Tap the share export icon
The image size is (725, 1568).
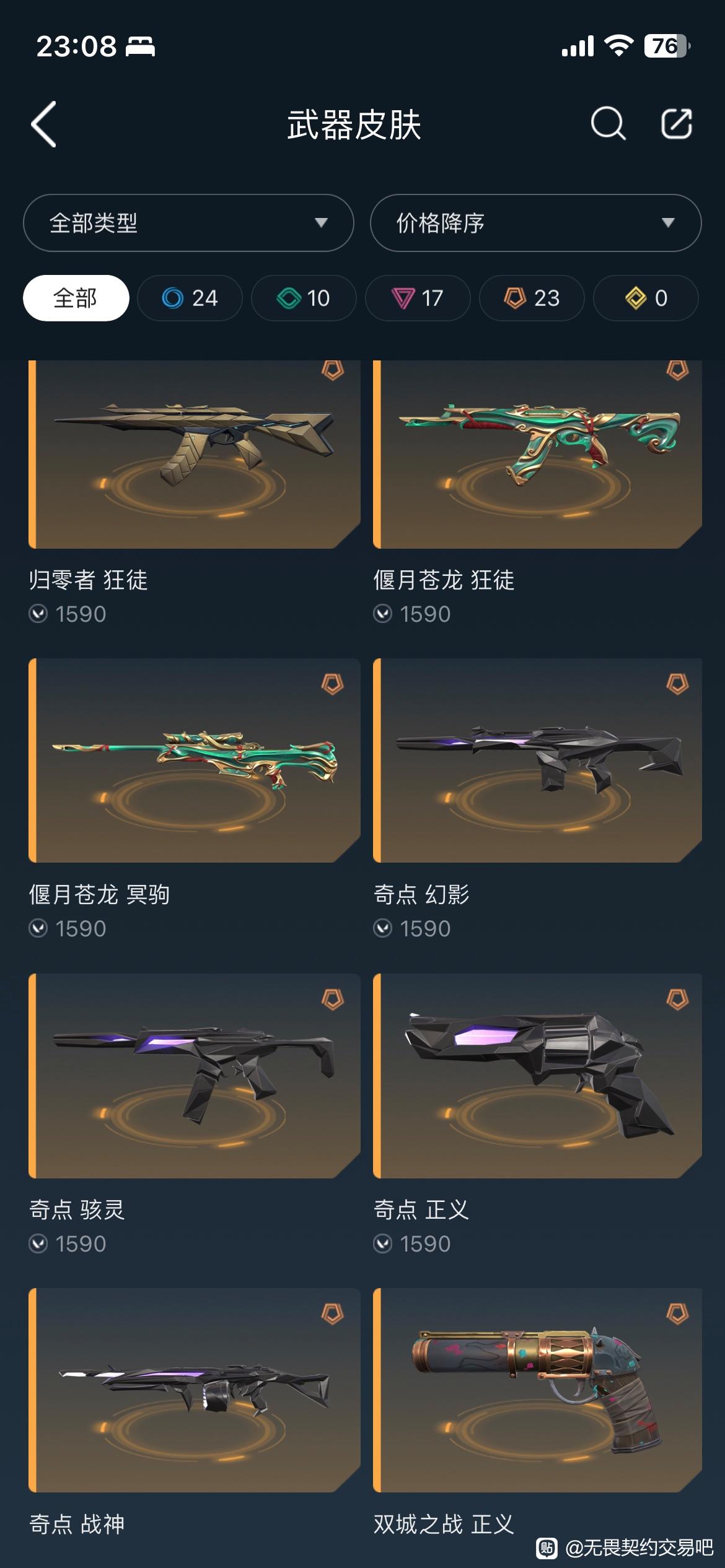point(676,123)
